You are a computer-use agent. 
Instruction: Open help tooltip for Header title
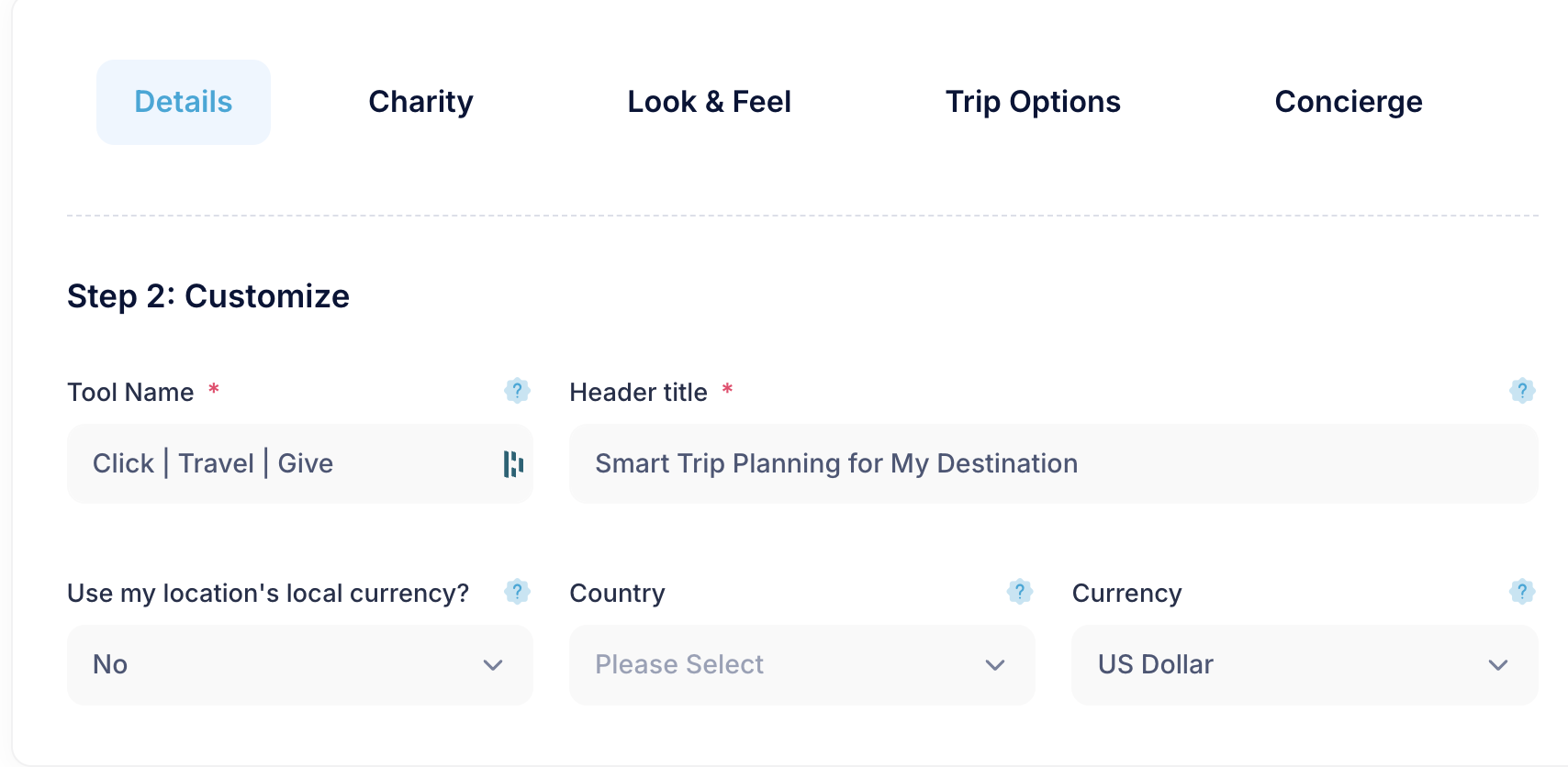(x=1522, y=391)
